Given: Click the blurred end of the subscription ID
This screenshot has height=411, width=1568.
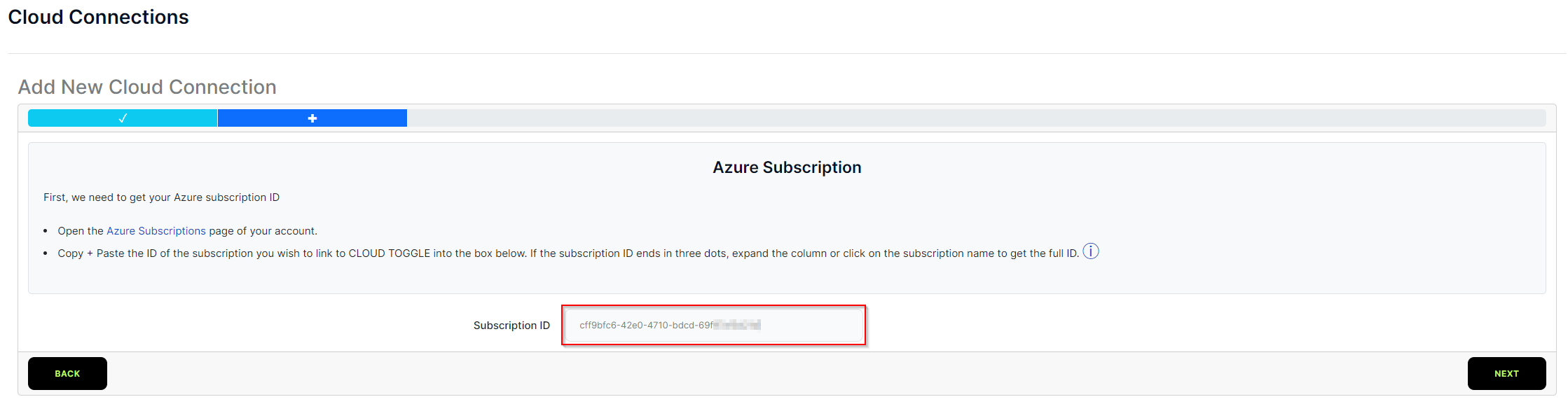Looking at the screenshot, I should tap(737, 325).
